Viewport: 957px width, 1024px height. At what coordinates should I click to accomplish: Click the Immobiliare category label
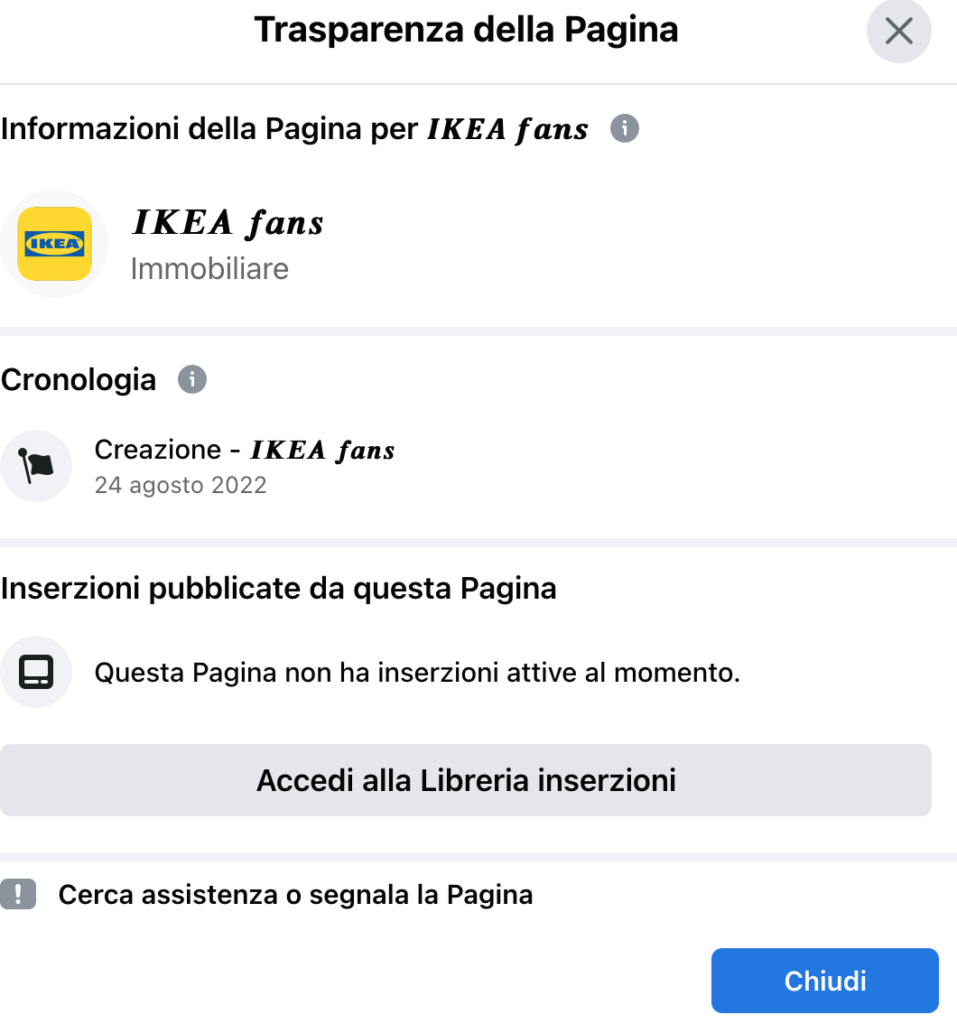(209, 269)
